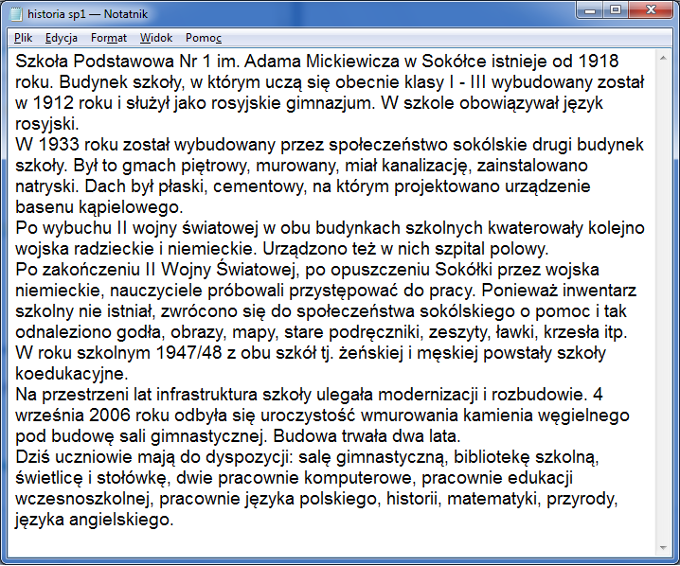Click the year "1933"
The width and height of the screenshot is (680, 566).
59,144
